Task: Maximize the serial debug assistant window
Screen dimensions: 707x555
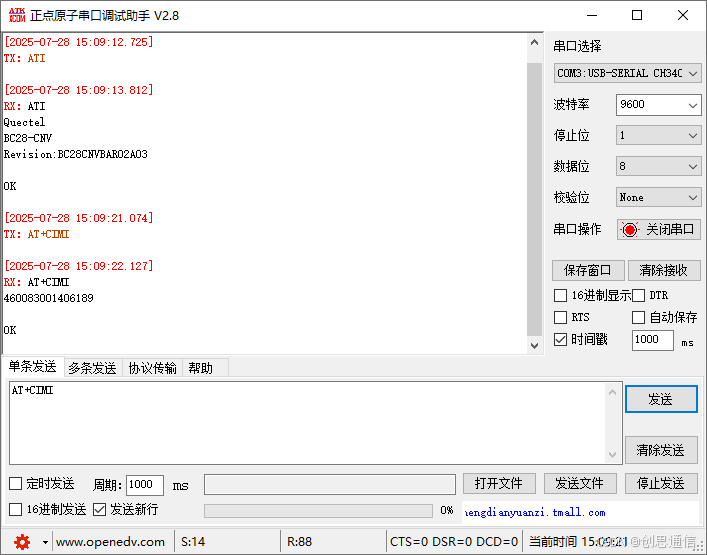Action: click(637, 15)
